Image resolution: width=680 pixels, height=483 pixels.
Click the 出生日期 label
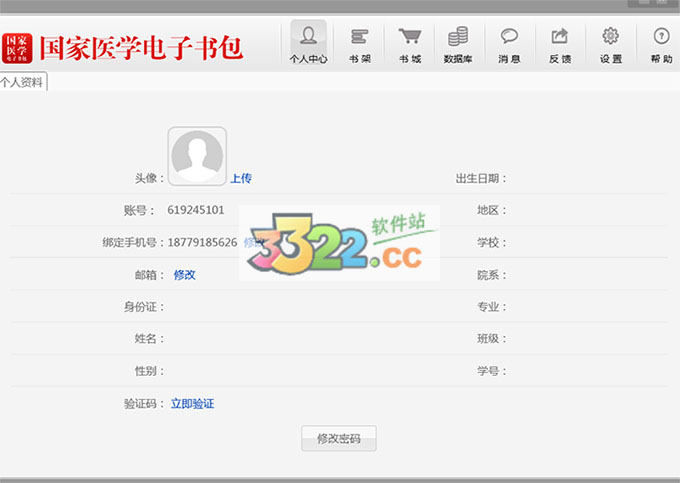click(481, 178)
